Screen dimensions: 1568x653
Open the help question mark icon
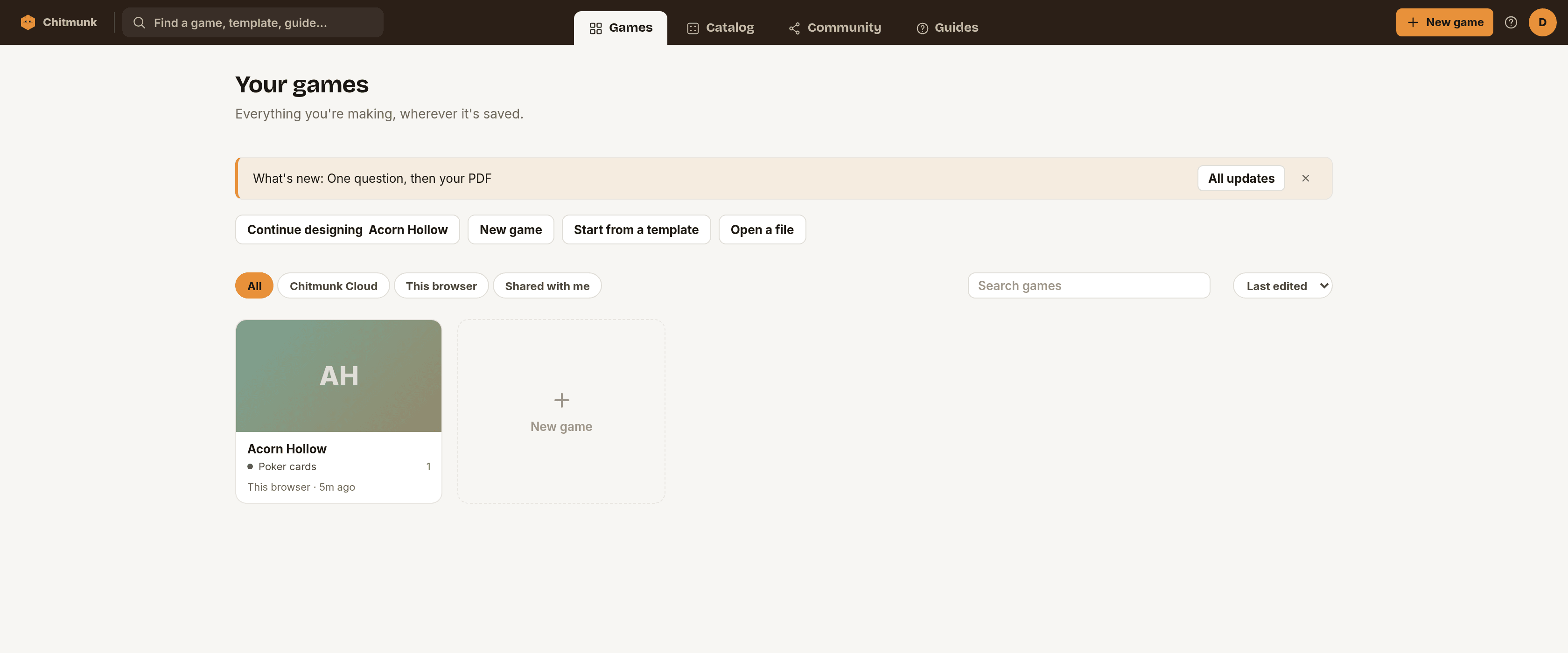pyautogui.click(x=1510, y=22)
